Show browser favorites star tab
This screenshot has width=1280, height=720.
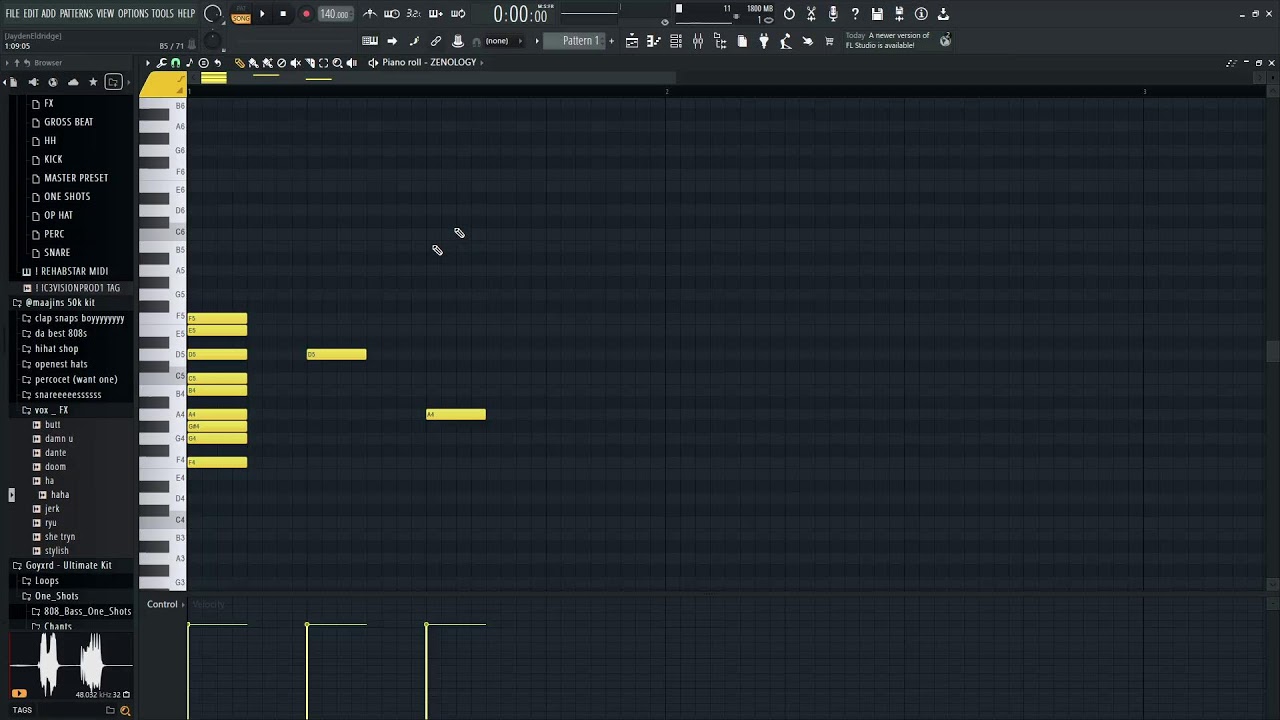[93, 82]
